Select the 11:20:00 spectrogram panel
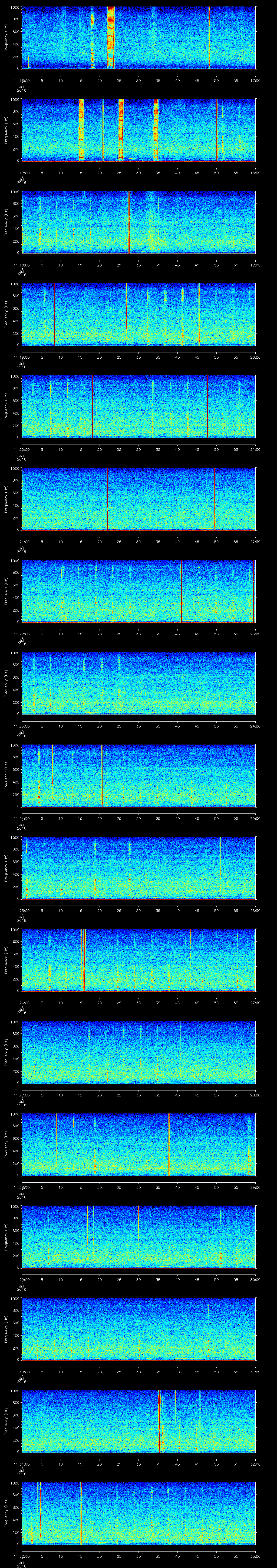The width and height of the screenshot is (277, 1568). (x=138, y=407)
